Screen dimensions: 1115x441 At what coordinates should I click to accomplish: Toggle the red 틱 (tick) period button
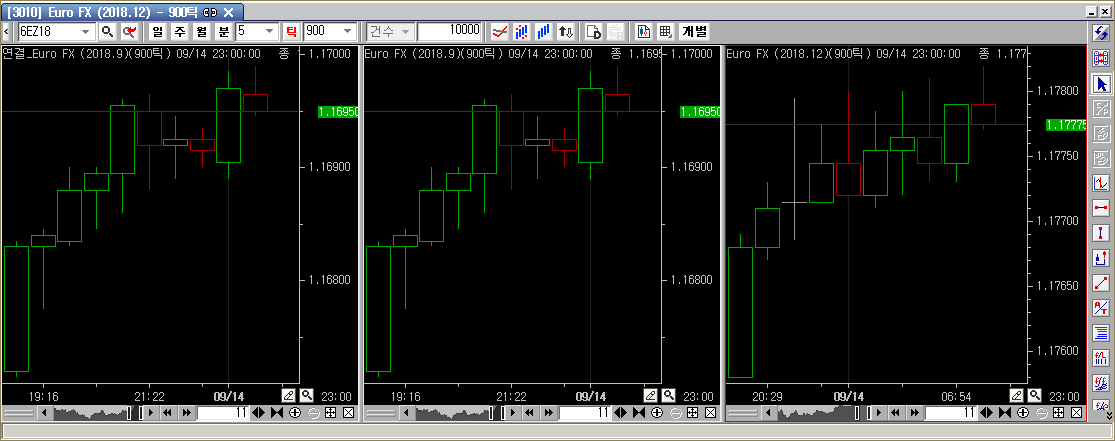click(291, 31)
